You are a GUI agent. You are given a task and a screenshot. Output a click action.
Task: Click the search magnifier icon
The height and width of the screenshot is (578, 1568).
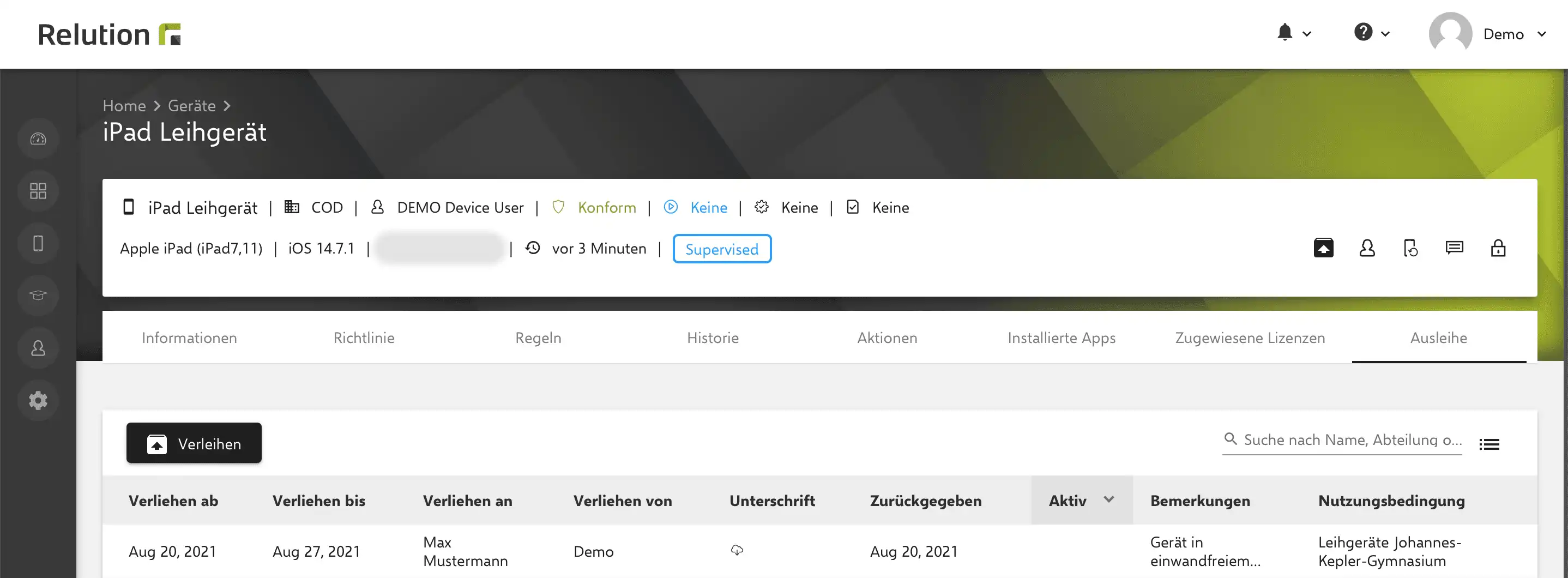click(1230, 438)
